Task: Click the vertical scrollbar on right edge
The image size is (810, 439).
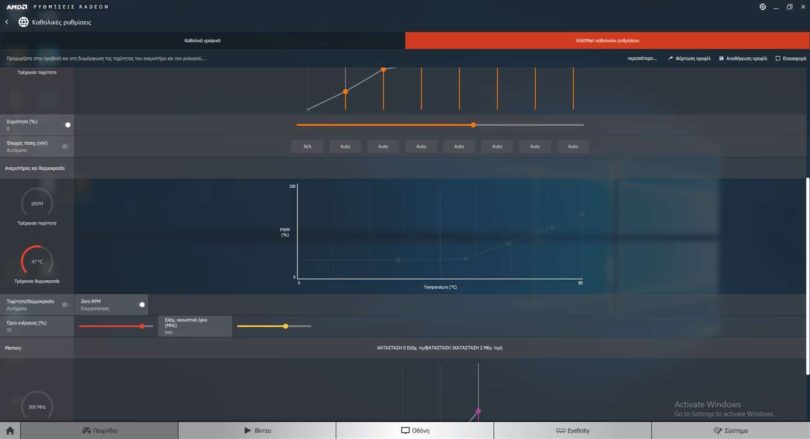Action: click(x=807, y=276)
